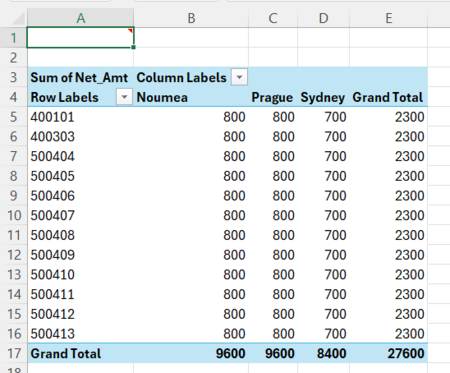Select row label 400303
The width and height of the screenshot is (450, 373).
pos(80,137)
